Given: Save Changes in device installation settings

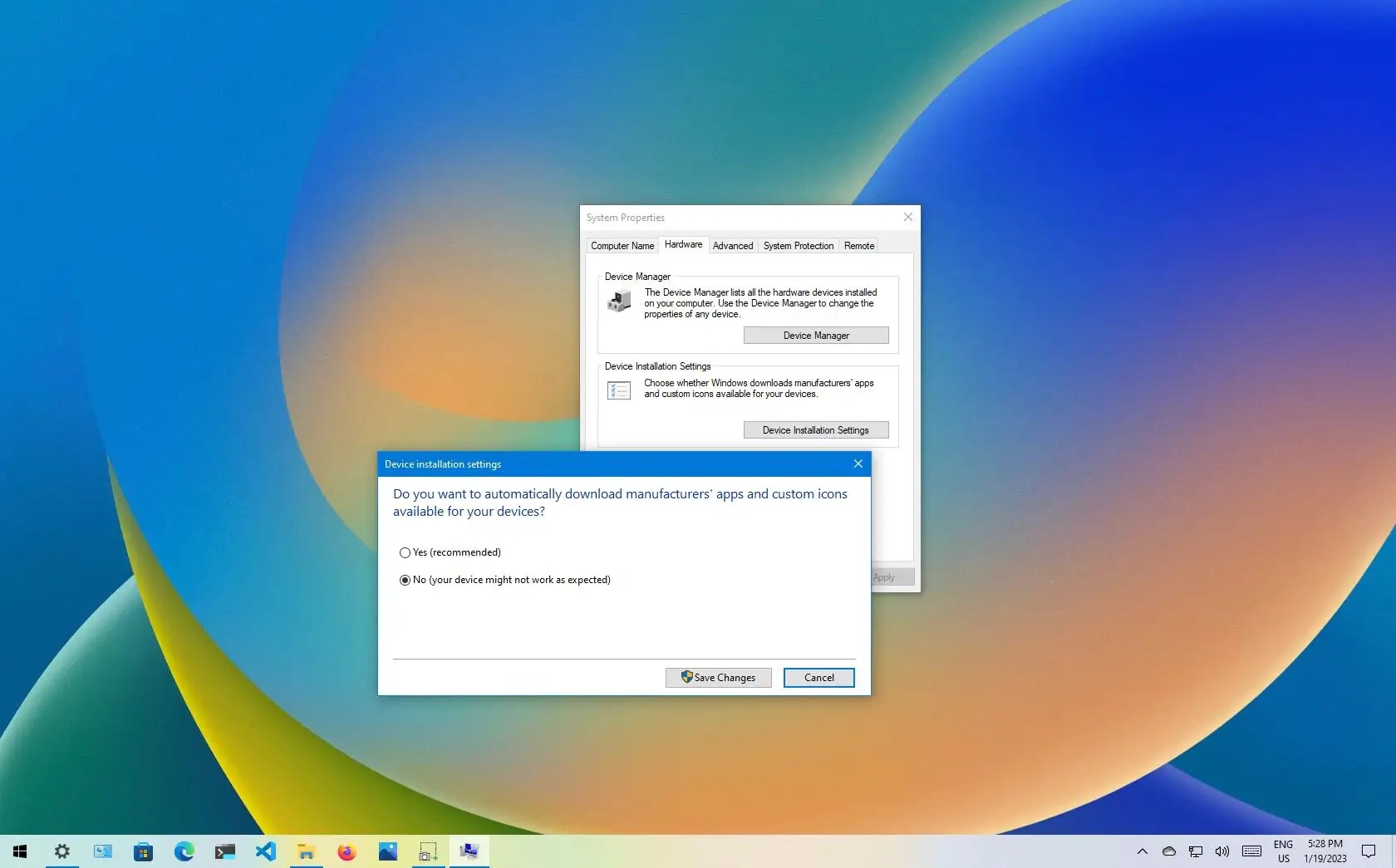Looking at the screenshot, I should point(717,677).
